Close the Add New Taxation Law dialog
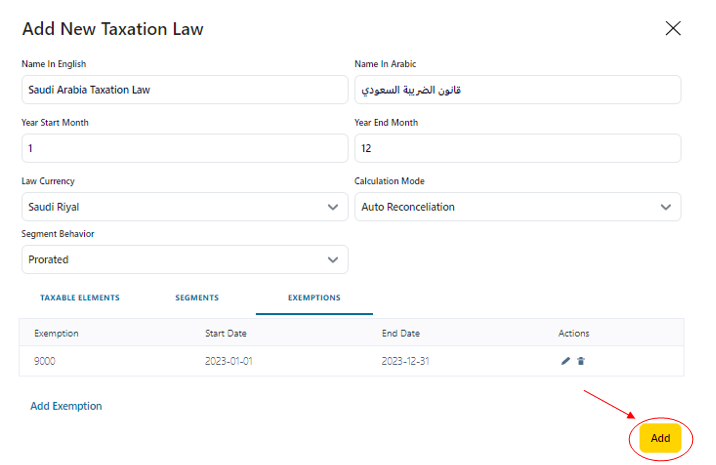The height and width of the screenshot is (465, 716). 673,28
